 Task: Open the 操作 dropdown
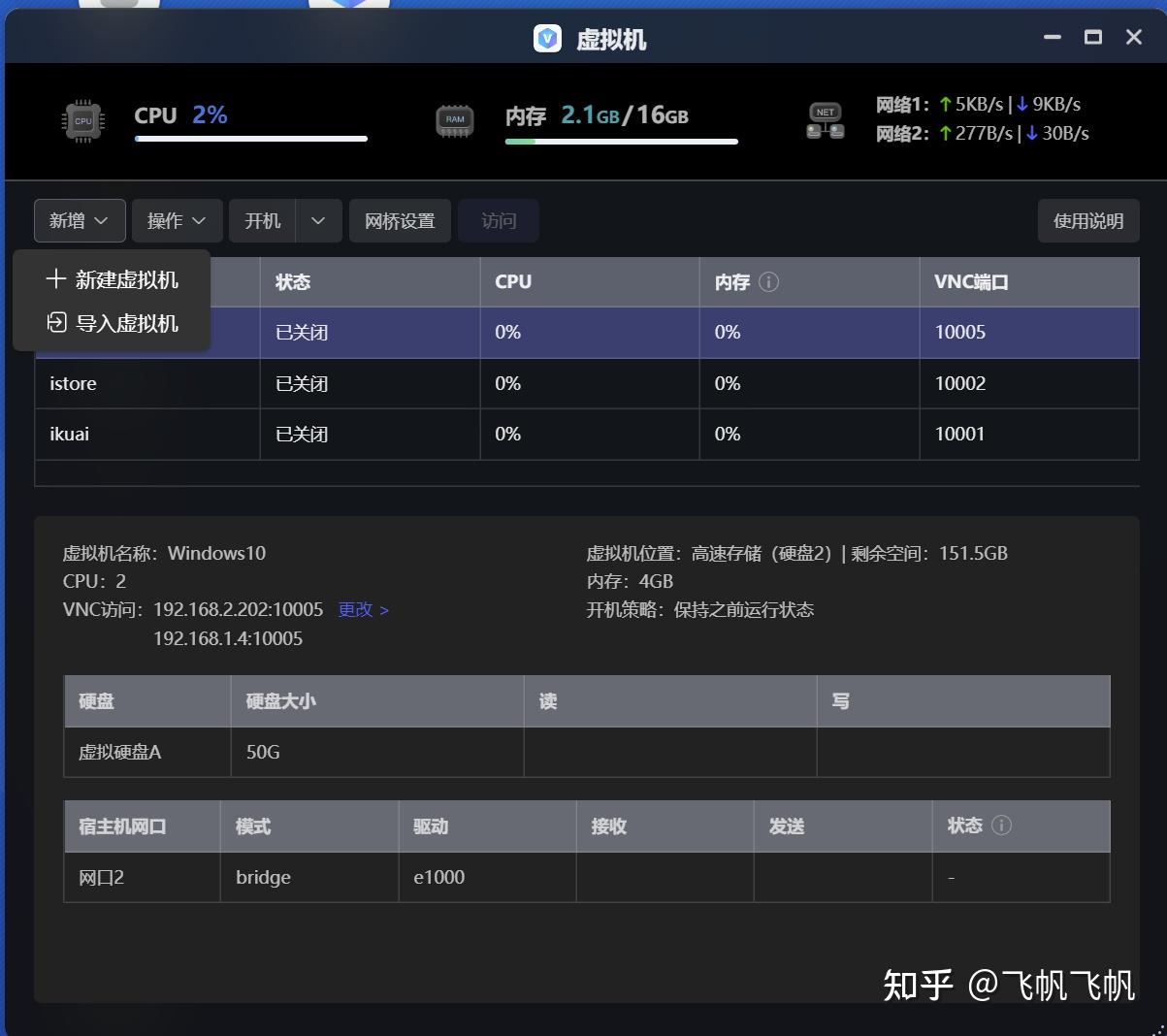tap(176, 220)
